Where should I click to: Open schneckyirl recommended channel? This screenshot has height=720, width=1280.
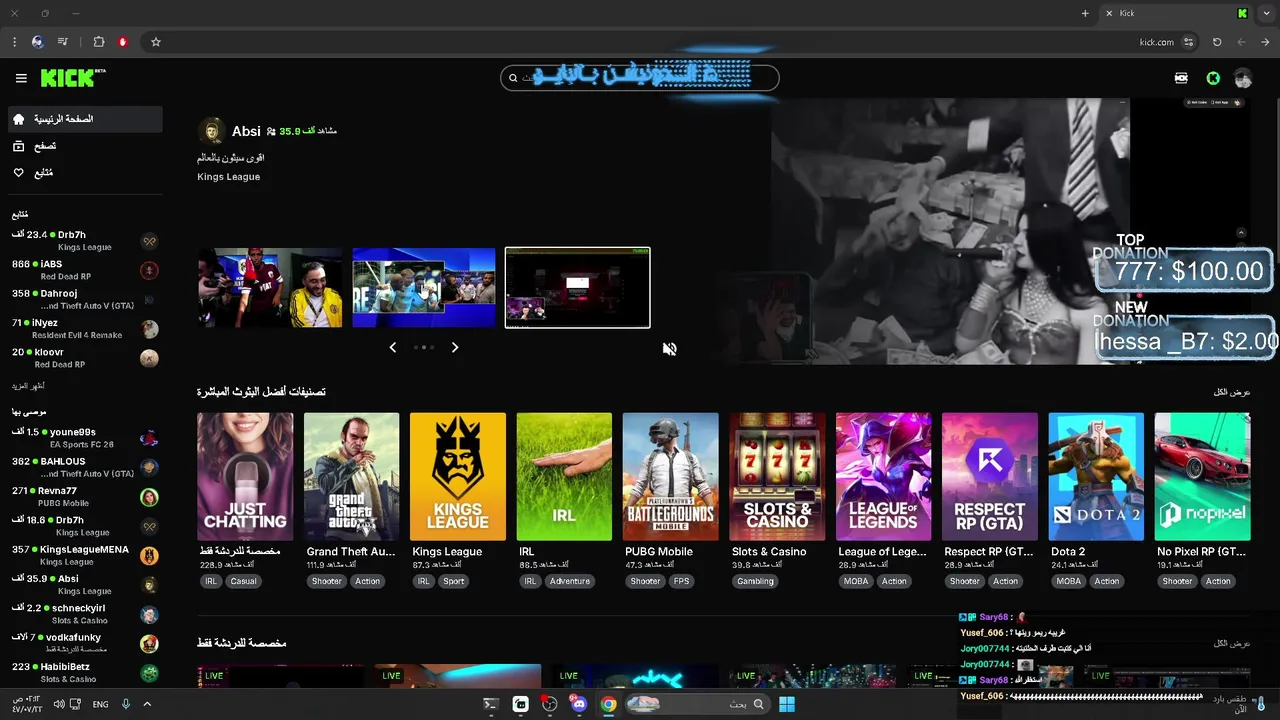click(84, 614)
